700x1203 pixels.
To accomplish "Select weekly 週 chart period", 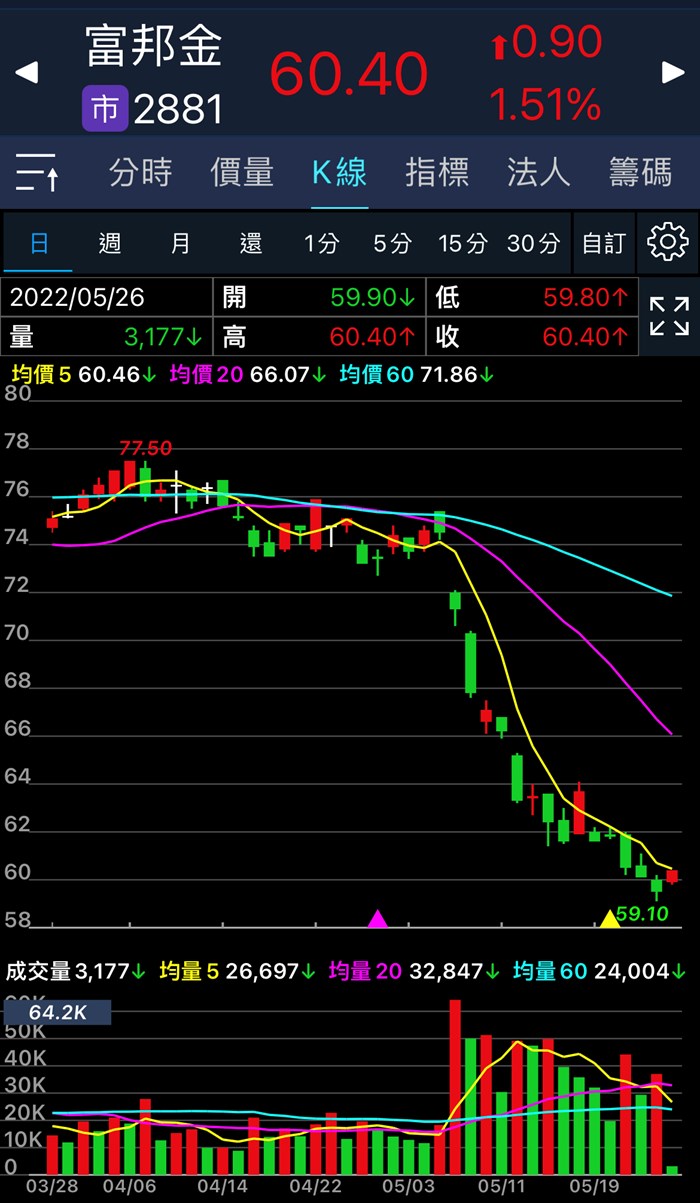I will [110, 243].
